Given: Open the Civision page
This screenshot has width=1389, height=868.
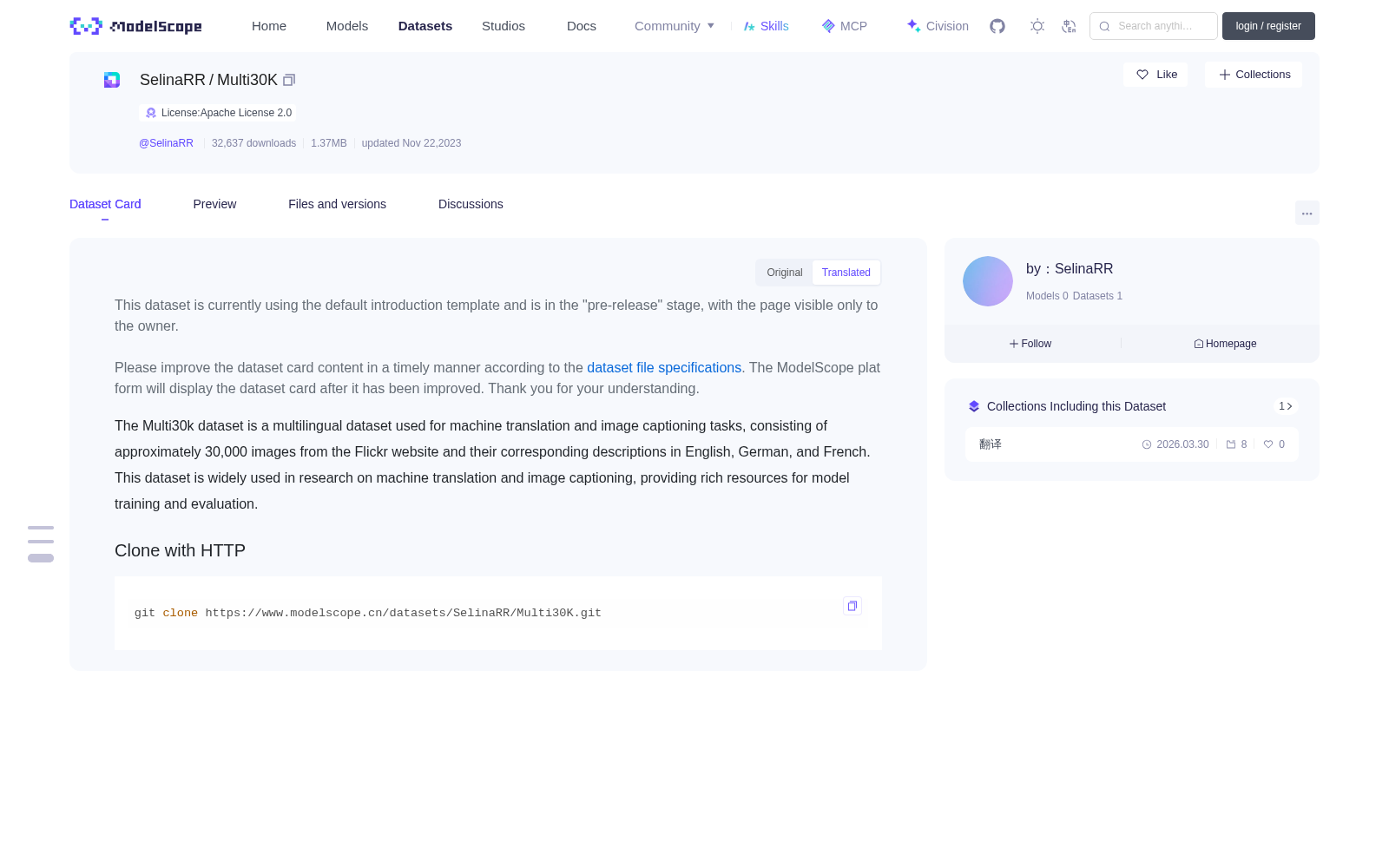Looking at the screenshot, I should pos(938,26).
